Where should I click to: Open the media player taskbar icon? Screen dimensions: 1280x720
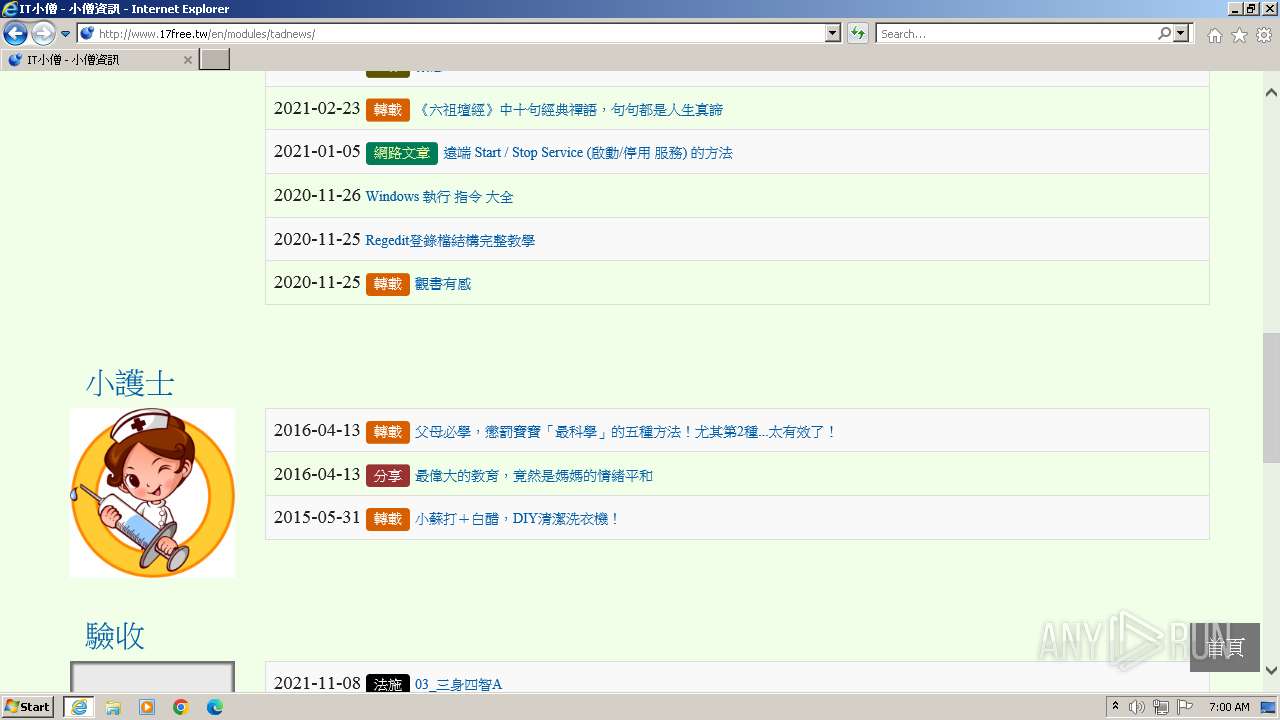click(147, 707)
